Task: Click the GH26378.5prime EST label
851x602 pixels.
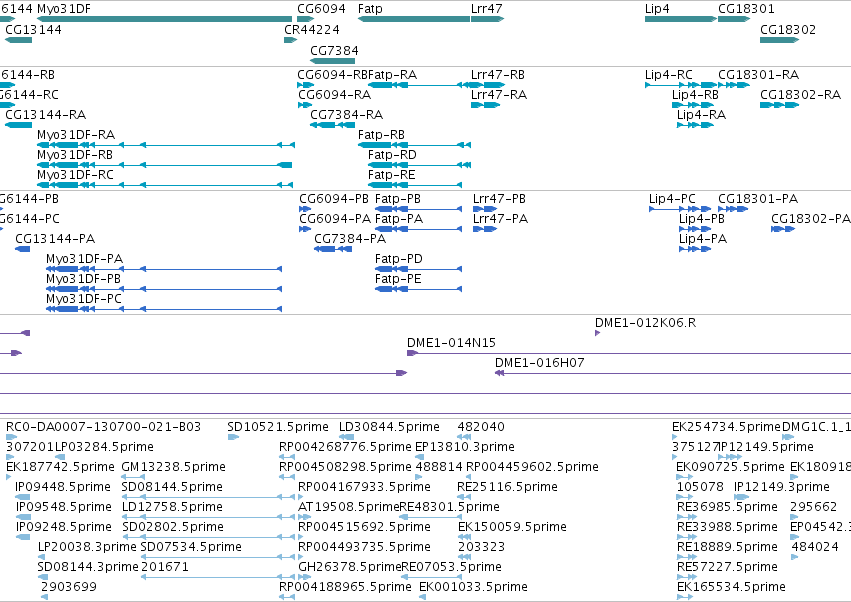Action: click(350, 567)
